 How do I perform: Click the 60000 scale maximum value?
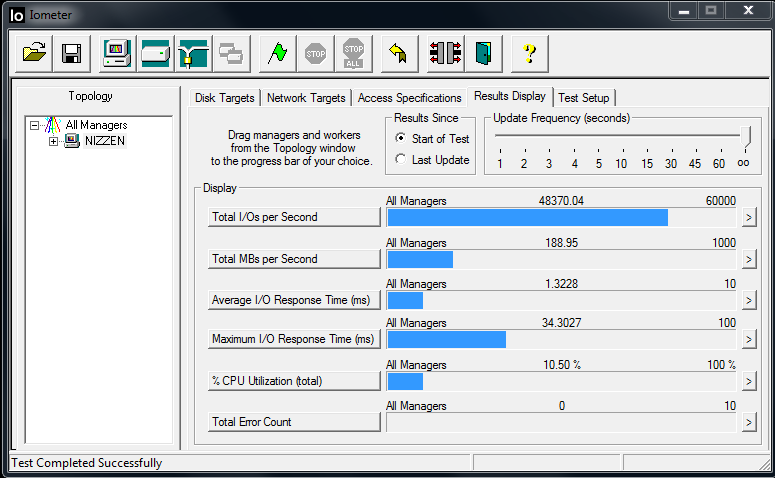pos(721,201)
